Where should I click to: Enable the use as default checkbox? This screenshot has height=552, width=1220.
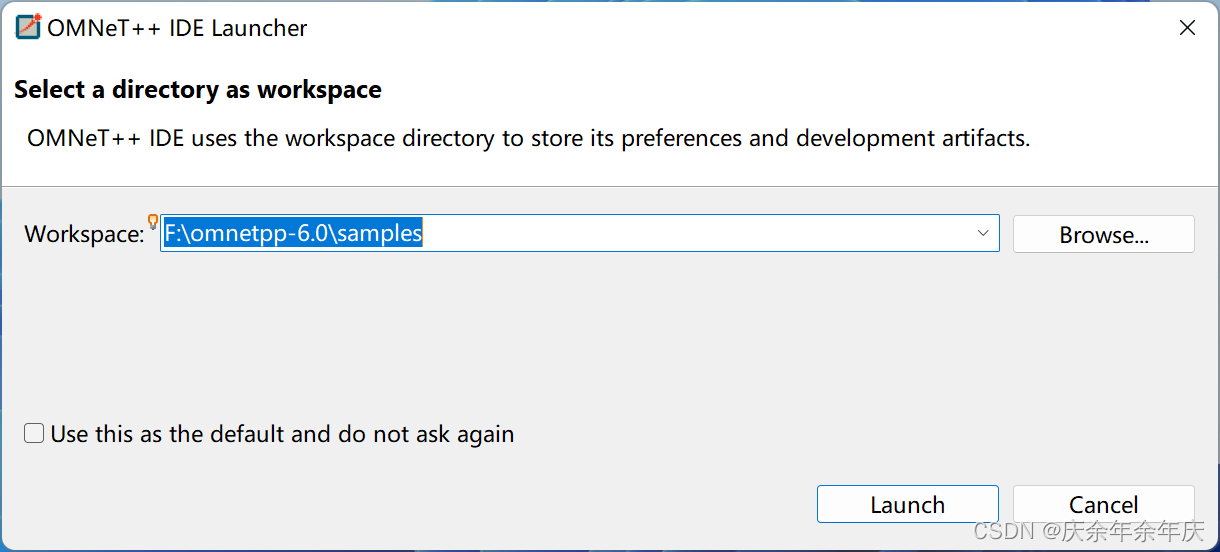[x=35, y=434]
